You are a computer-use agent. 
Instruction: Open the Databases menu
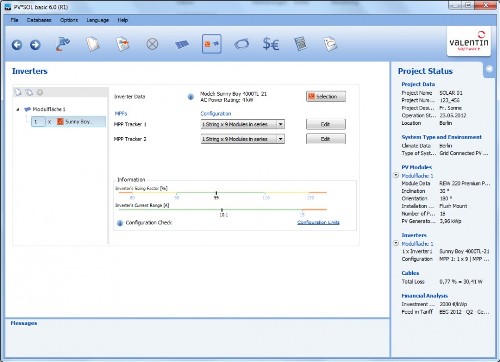[39, 20]
